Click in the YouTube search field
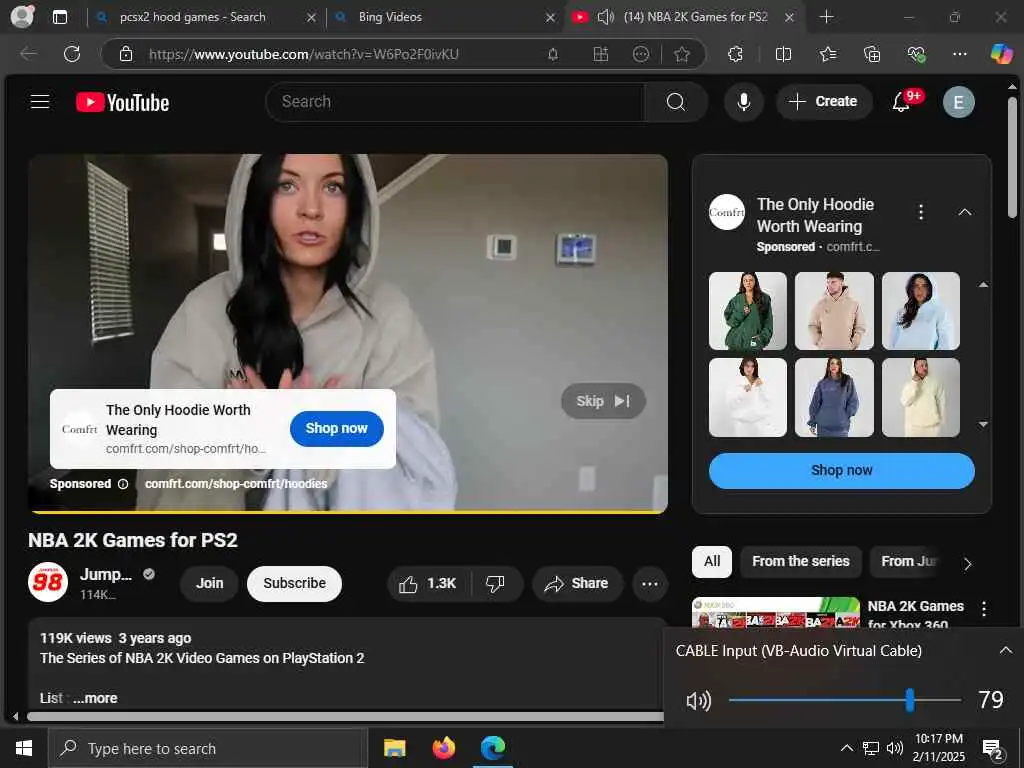The width and height of the screenshot is (1024, 768). coord(455,102)
